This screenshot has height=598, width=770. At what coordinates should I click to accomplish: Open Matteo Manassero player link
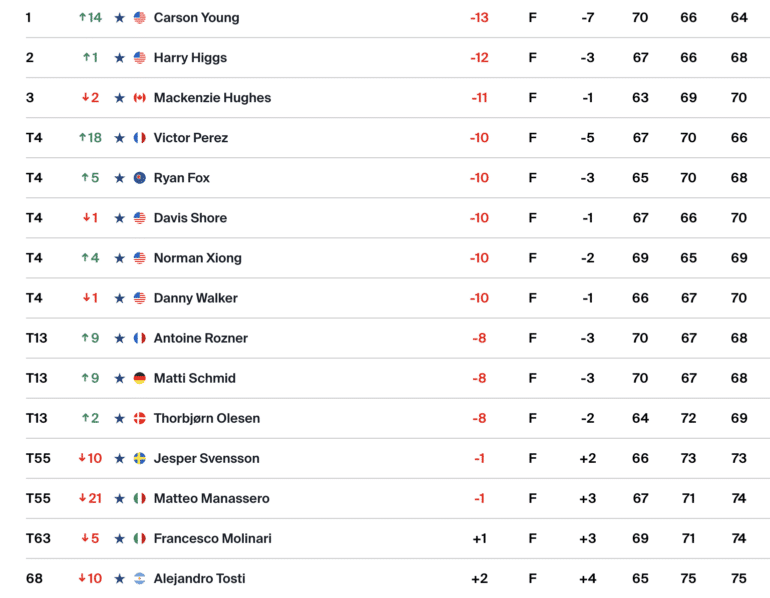click(211, 498)
